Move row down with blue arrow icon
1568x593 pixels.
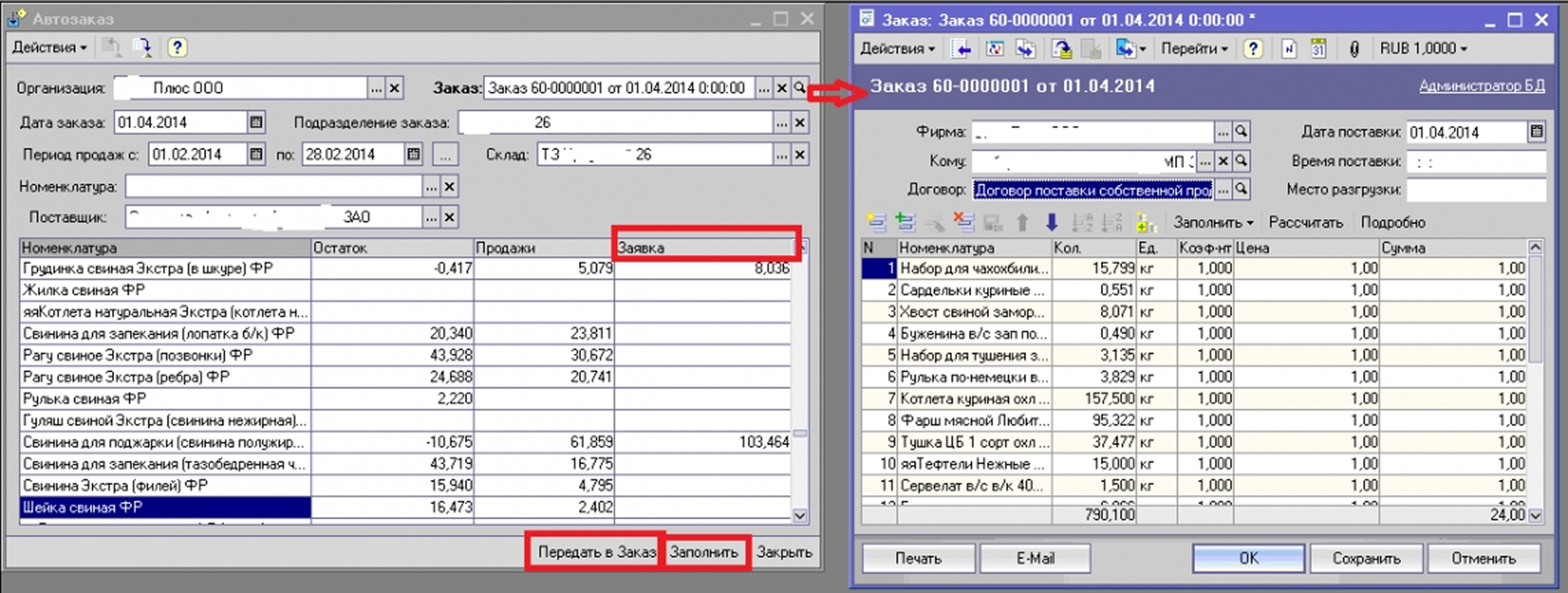tap(1052, 223)
